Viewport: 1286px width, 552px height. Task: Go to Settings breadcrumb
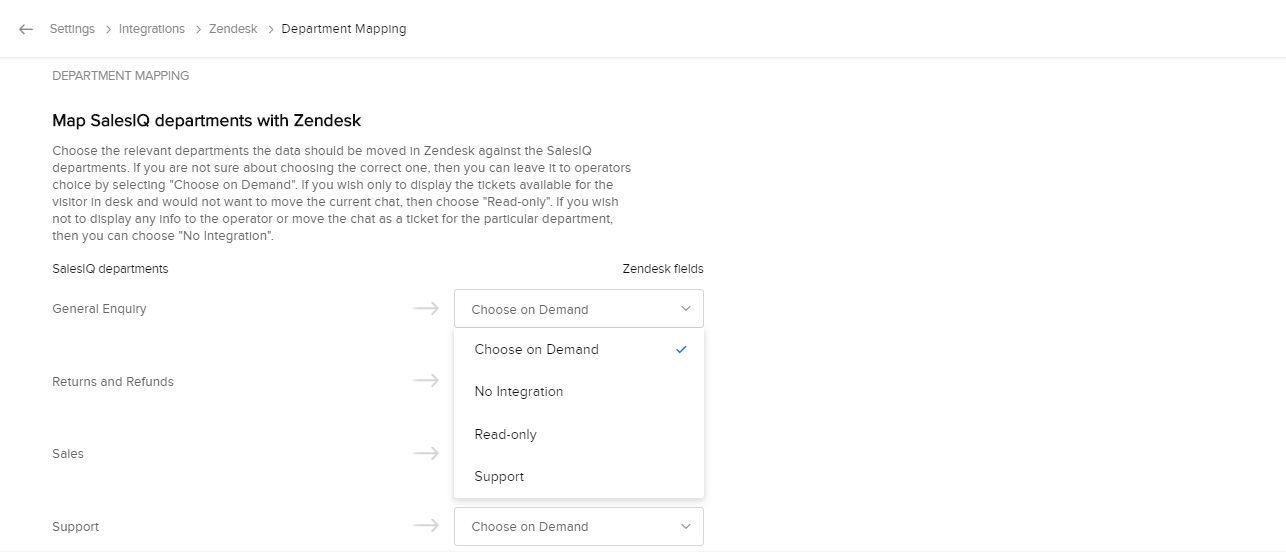[72, 29]
